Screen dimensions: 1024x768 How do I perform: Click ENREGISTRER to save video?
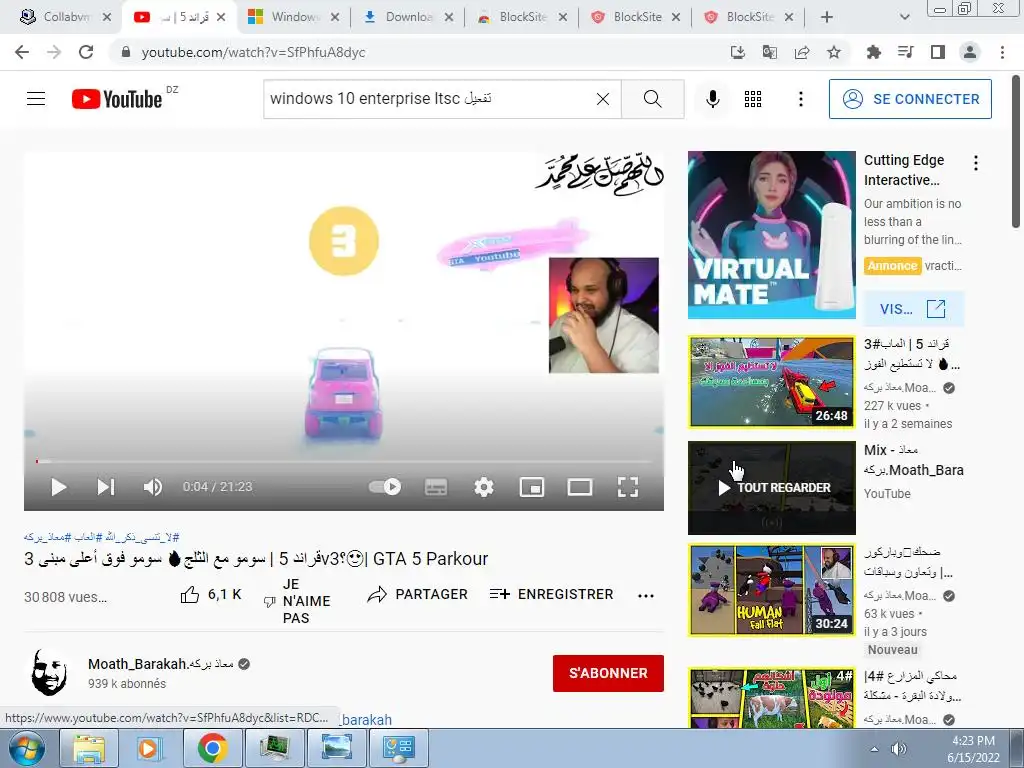552,594
